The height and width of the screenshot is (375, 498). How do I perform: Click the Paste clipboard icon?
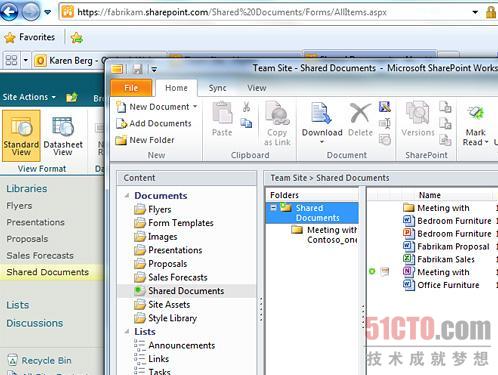(x=222, y=113)
